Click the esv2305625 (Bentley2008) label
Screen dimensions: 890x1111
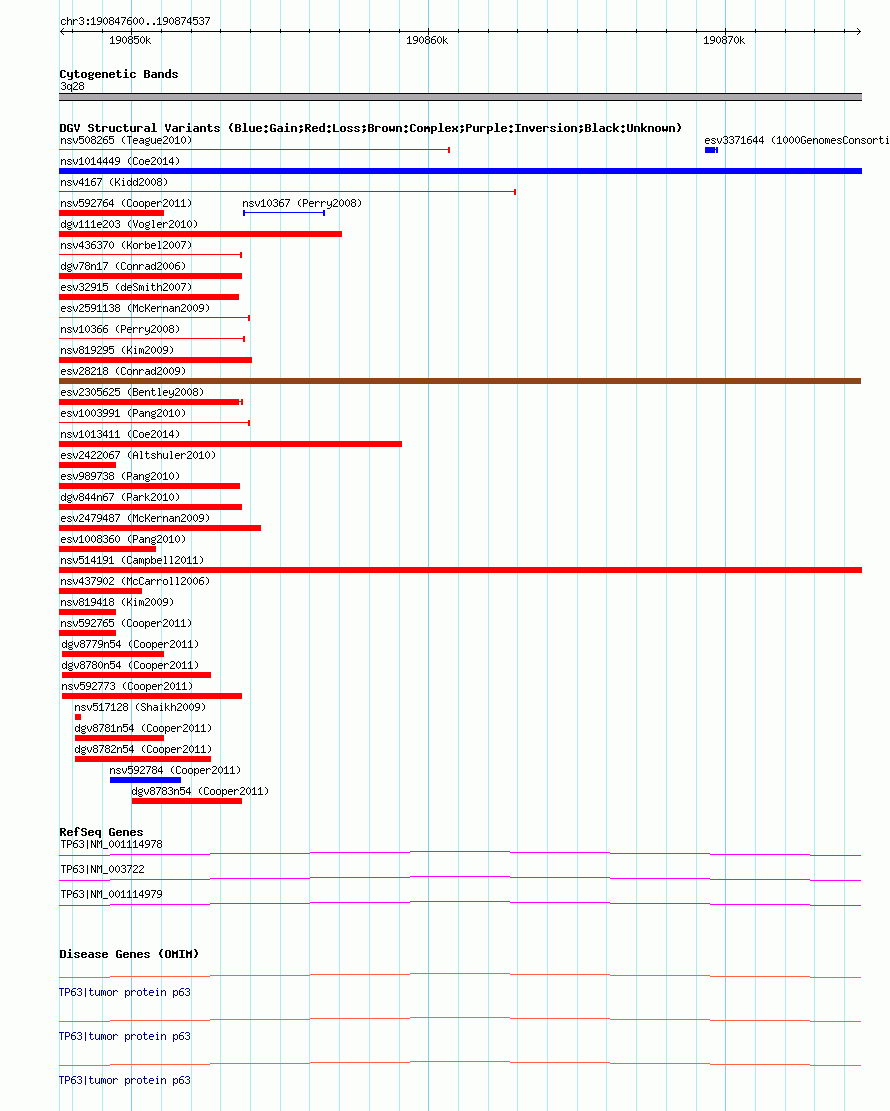point(133,392)
